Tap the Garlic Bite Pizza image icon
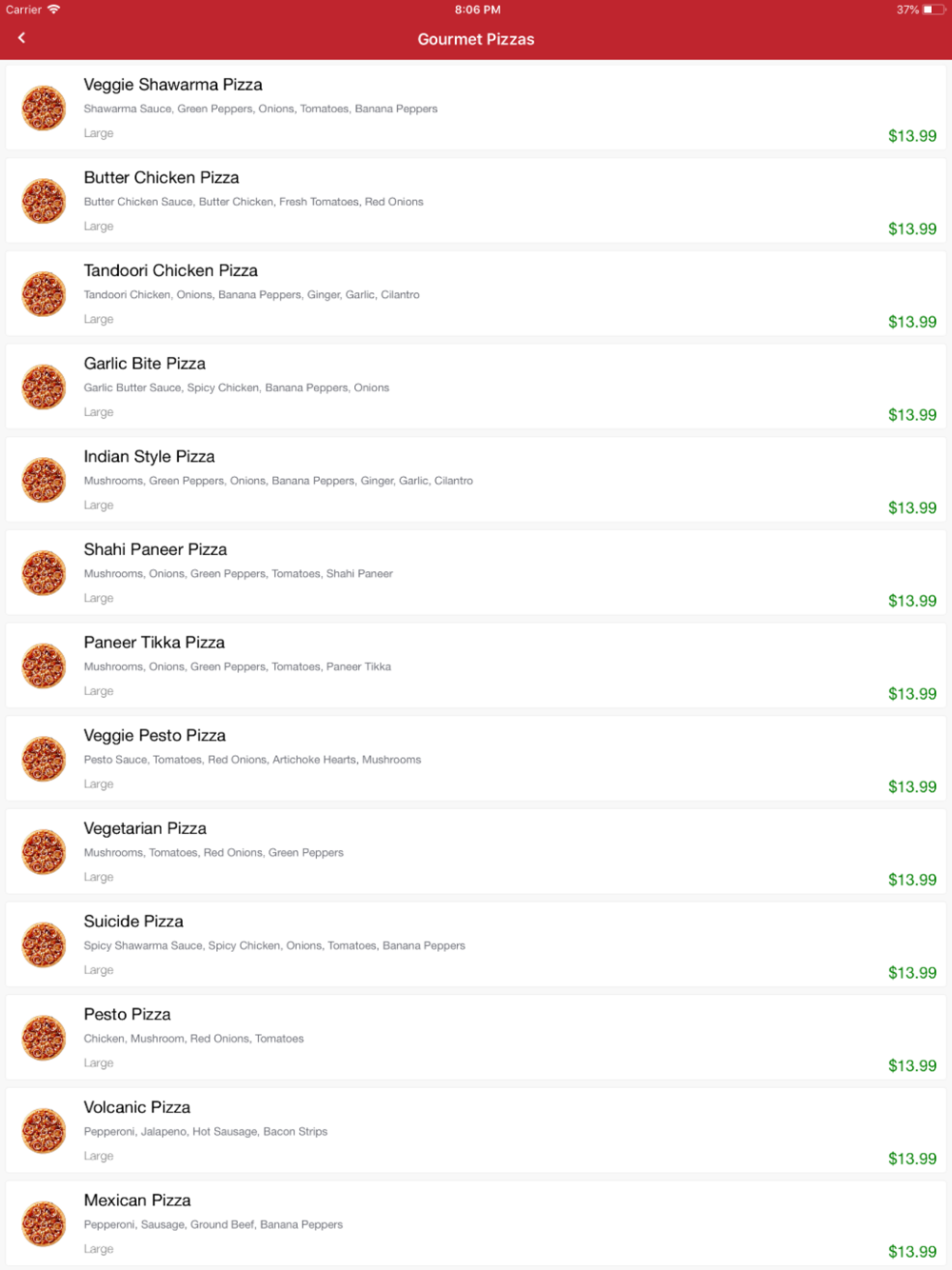 coord(44,387)
